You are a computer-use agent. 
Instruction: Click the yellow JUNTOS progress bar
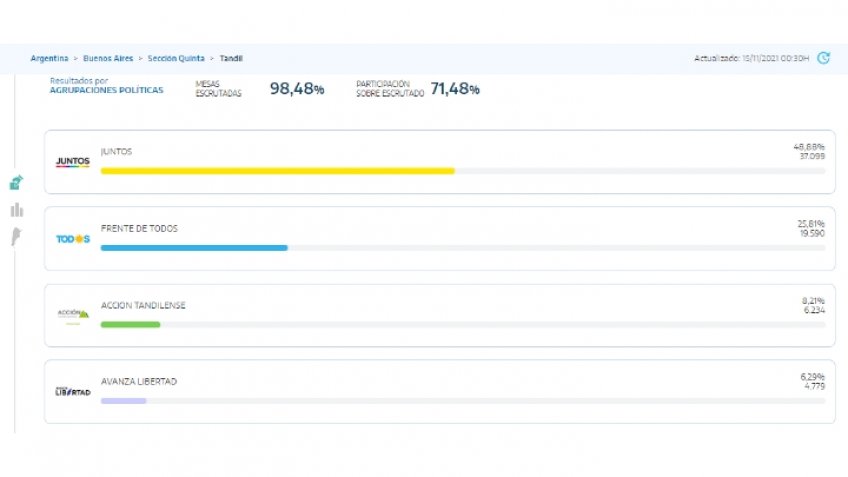coord(277,171)
